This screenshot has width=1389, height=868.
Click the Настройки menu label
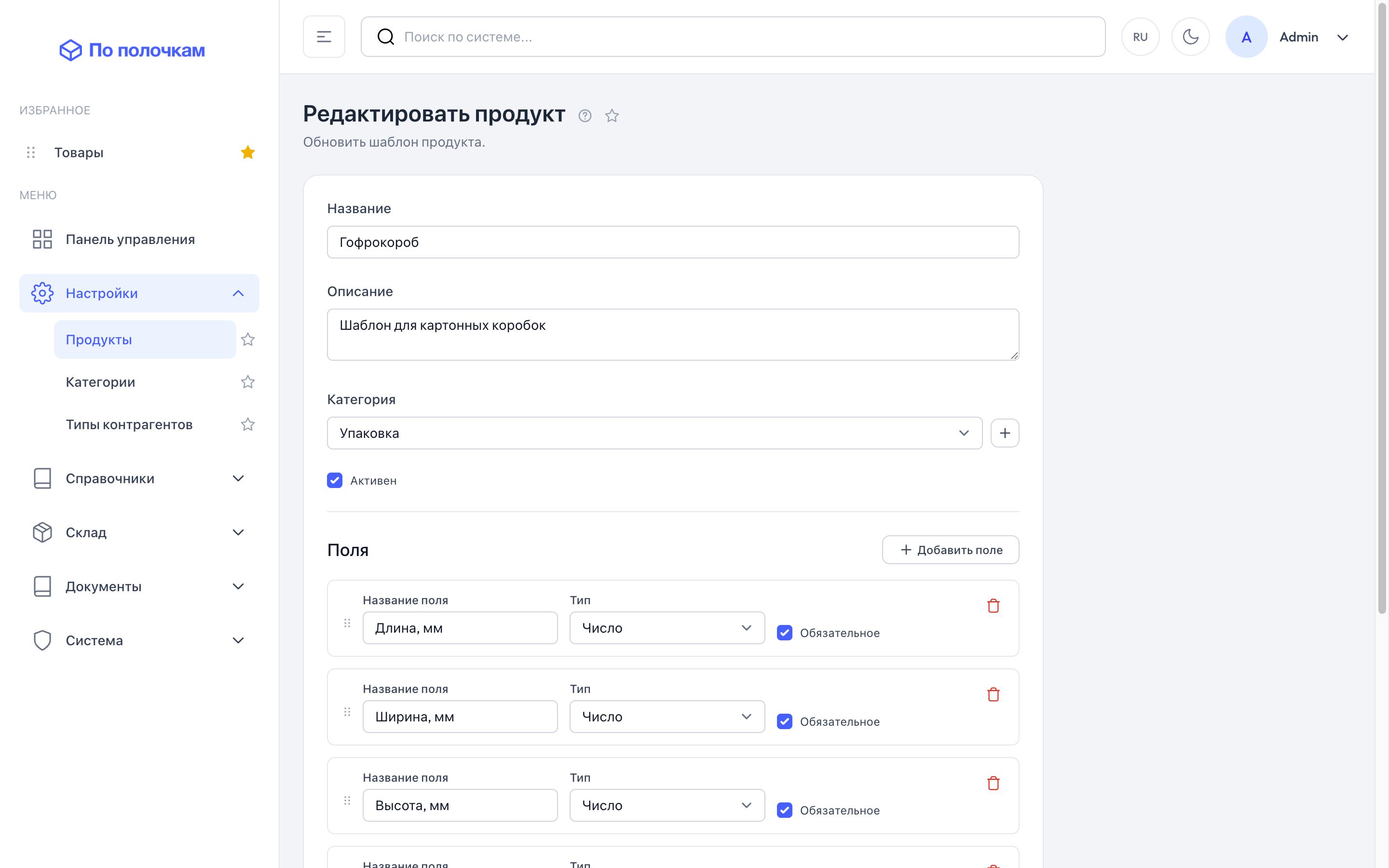pos(102,293)
